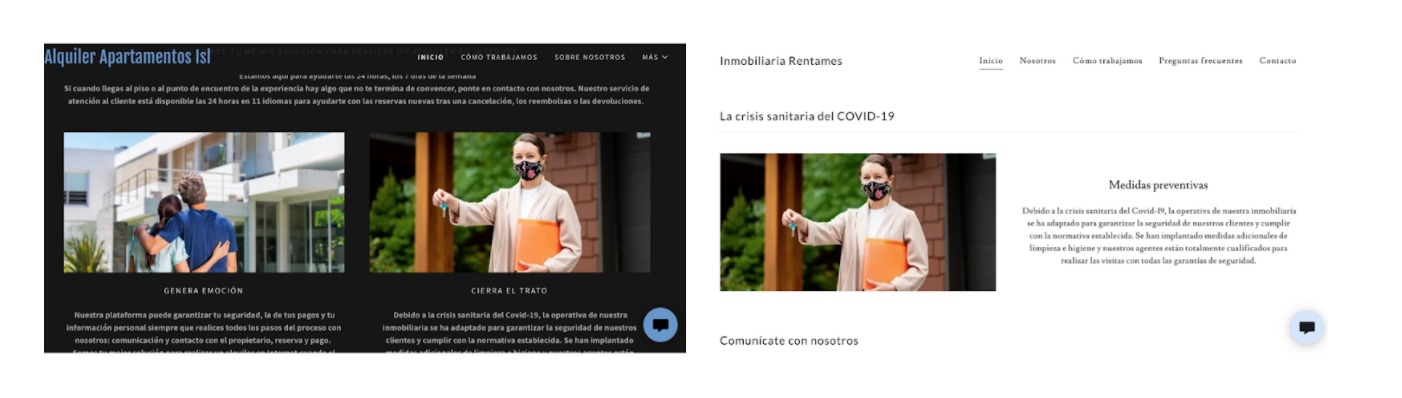Go to Preguntas frecuentes
This screenshot has width=1402, height=398.
click(x=1200, y=61)
